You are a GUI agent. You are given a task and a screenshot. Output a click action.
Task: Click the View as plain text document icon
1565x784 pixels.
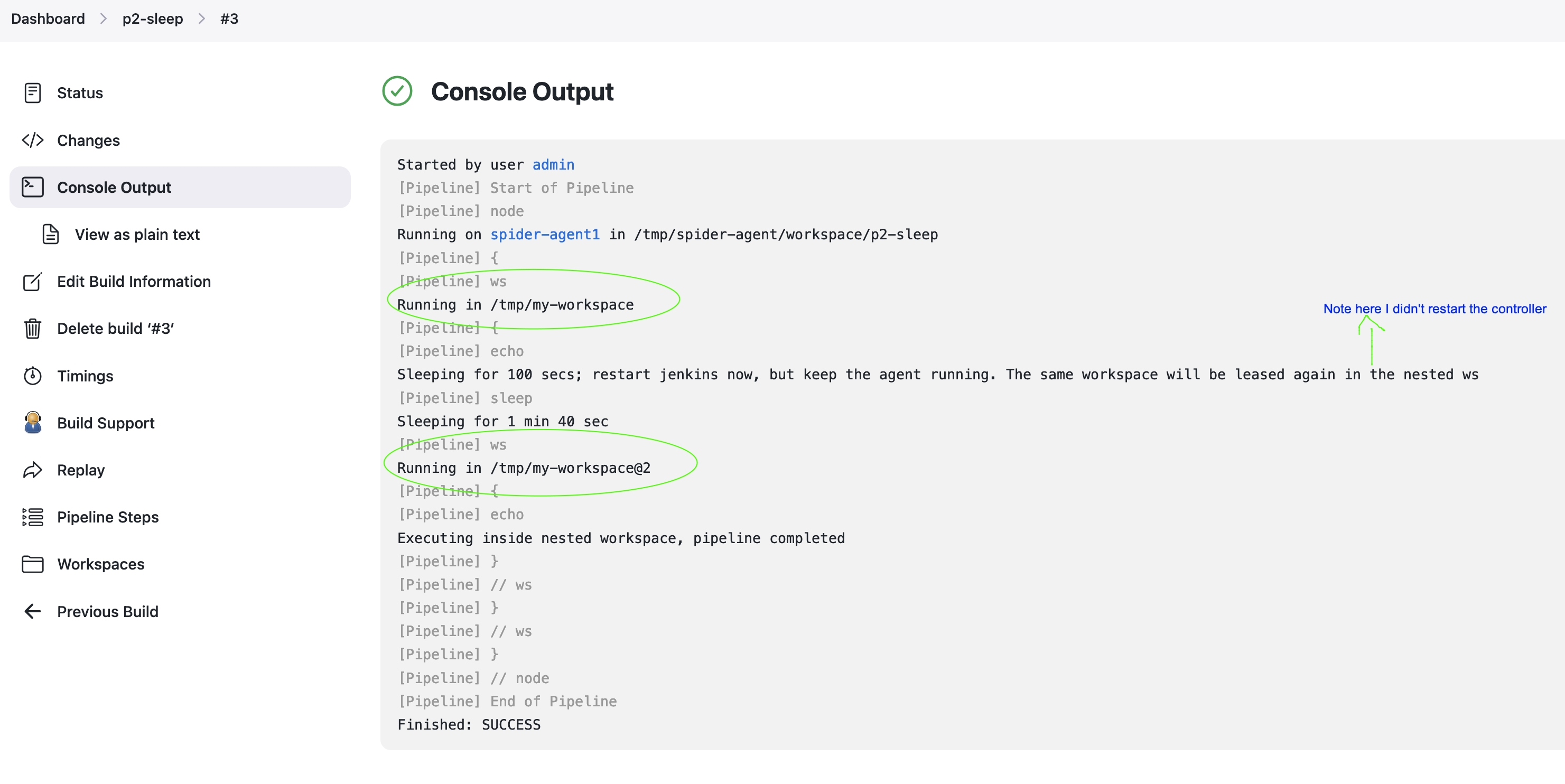50,235
